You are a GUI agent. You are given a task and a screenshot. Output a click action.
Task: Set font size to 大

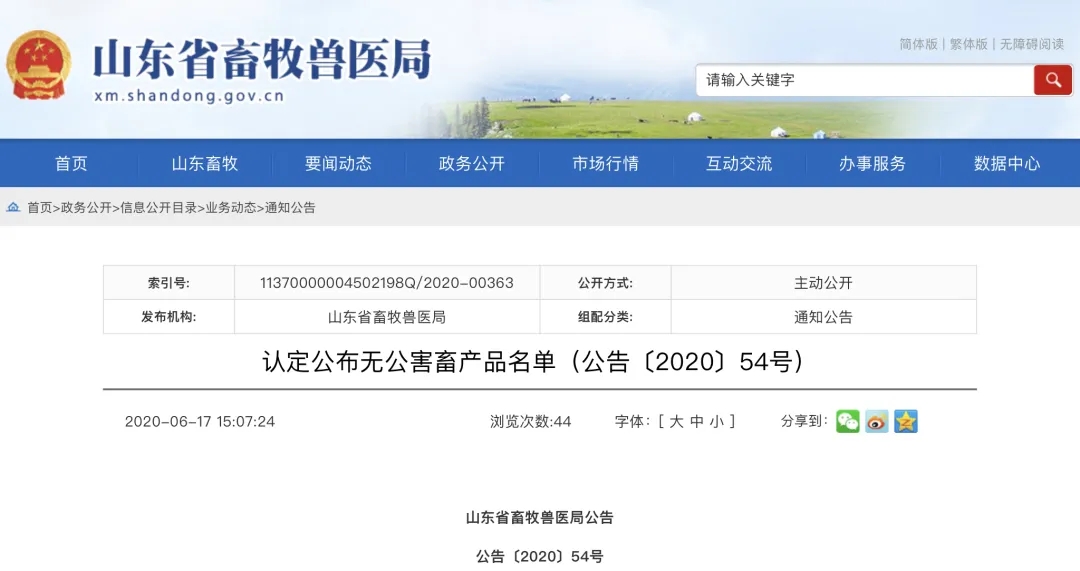click(676, 422)
